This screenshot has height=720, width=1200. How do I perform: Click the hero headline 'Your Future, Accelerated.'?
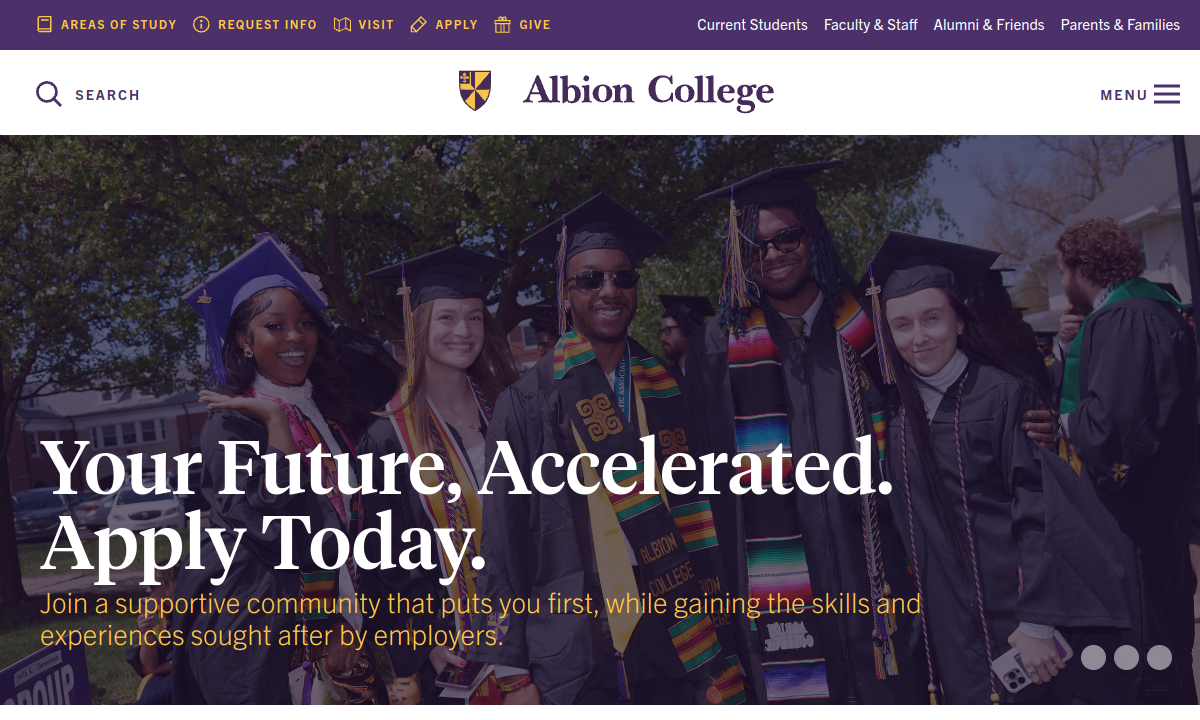click(466, 467)
